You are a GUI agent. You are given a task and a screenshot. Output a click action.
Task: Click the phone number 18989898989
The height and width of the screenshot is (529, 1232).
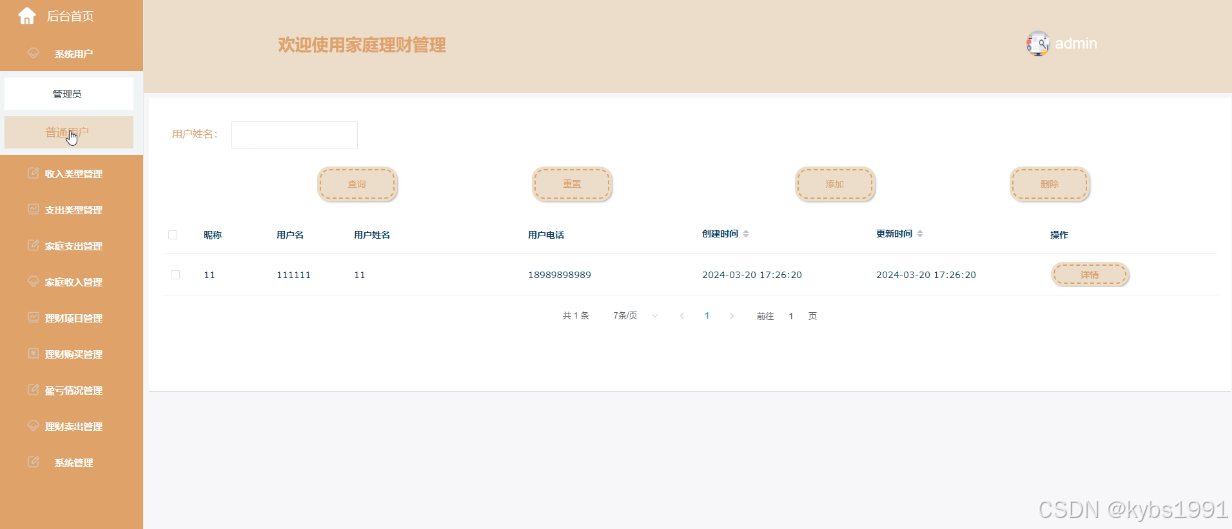pos(560,274)
